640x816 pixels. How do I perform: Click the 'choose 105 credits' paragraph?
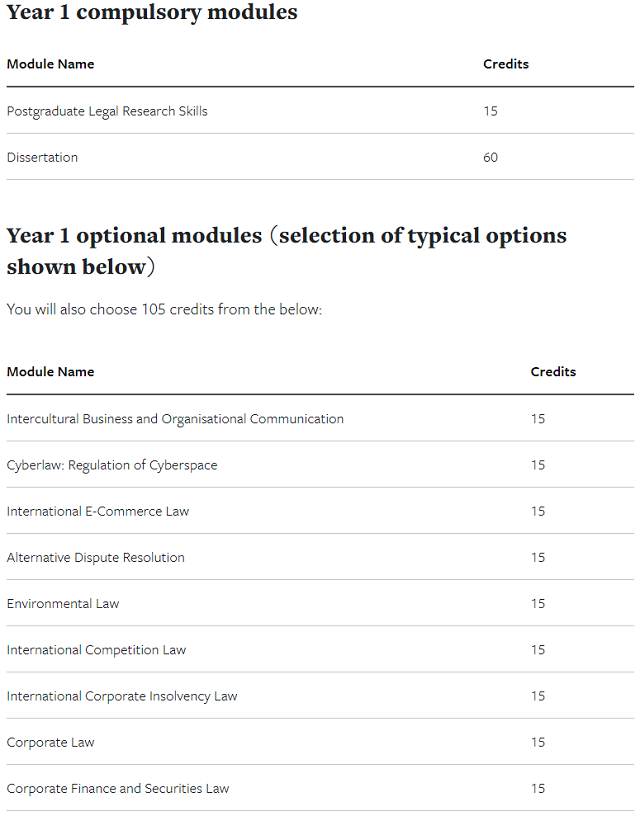coord(164,310)
